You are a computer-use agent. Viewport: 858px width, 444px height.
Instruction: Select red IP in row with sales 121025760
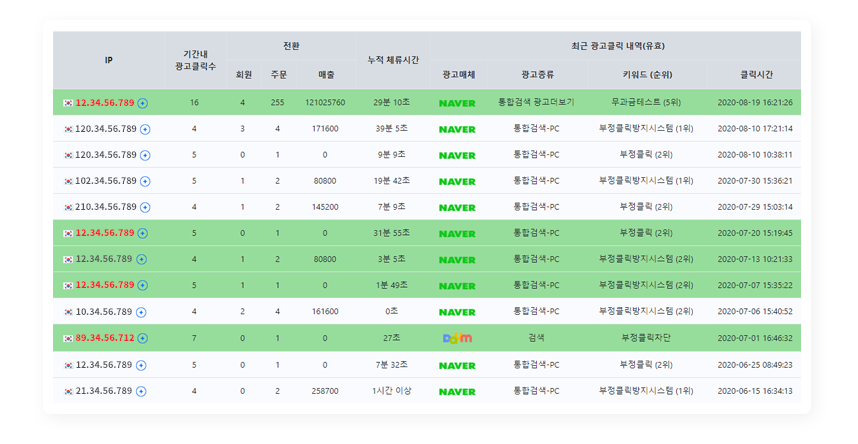[105, 102]
